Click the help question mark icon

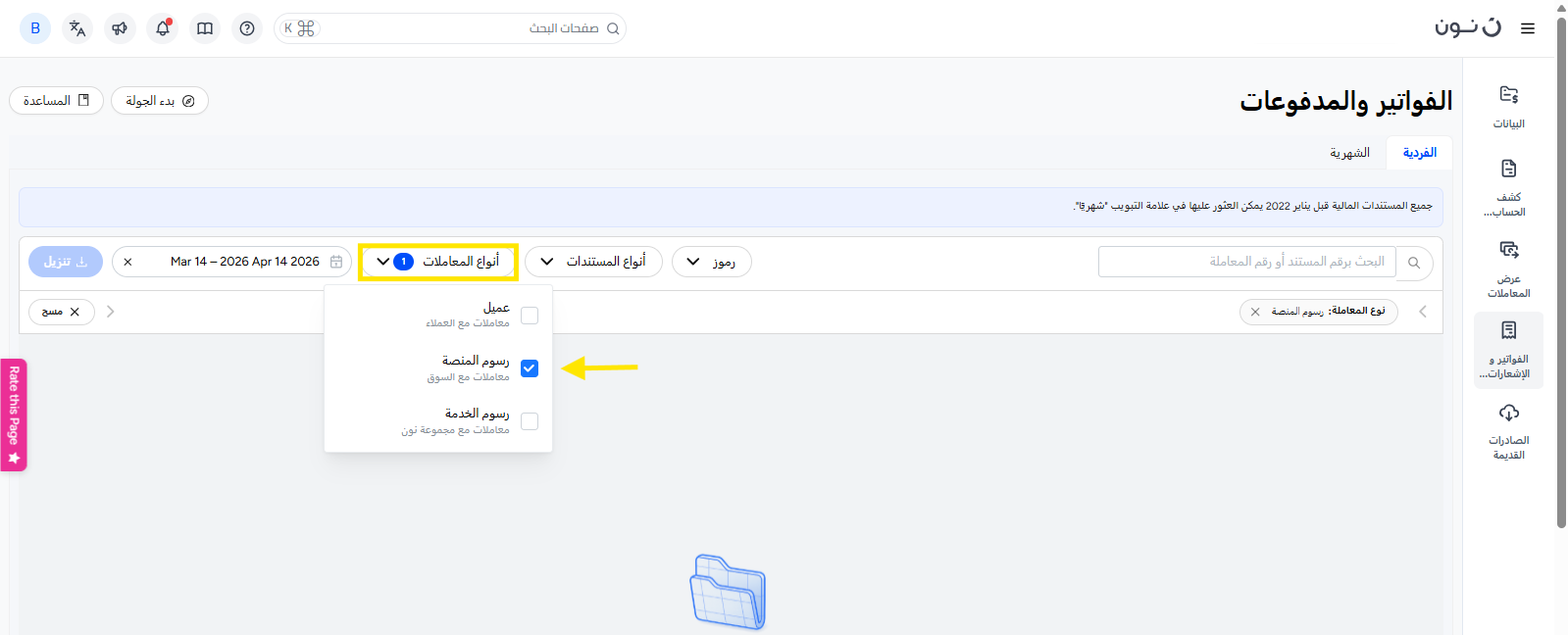[247, 28]
